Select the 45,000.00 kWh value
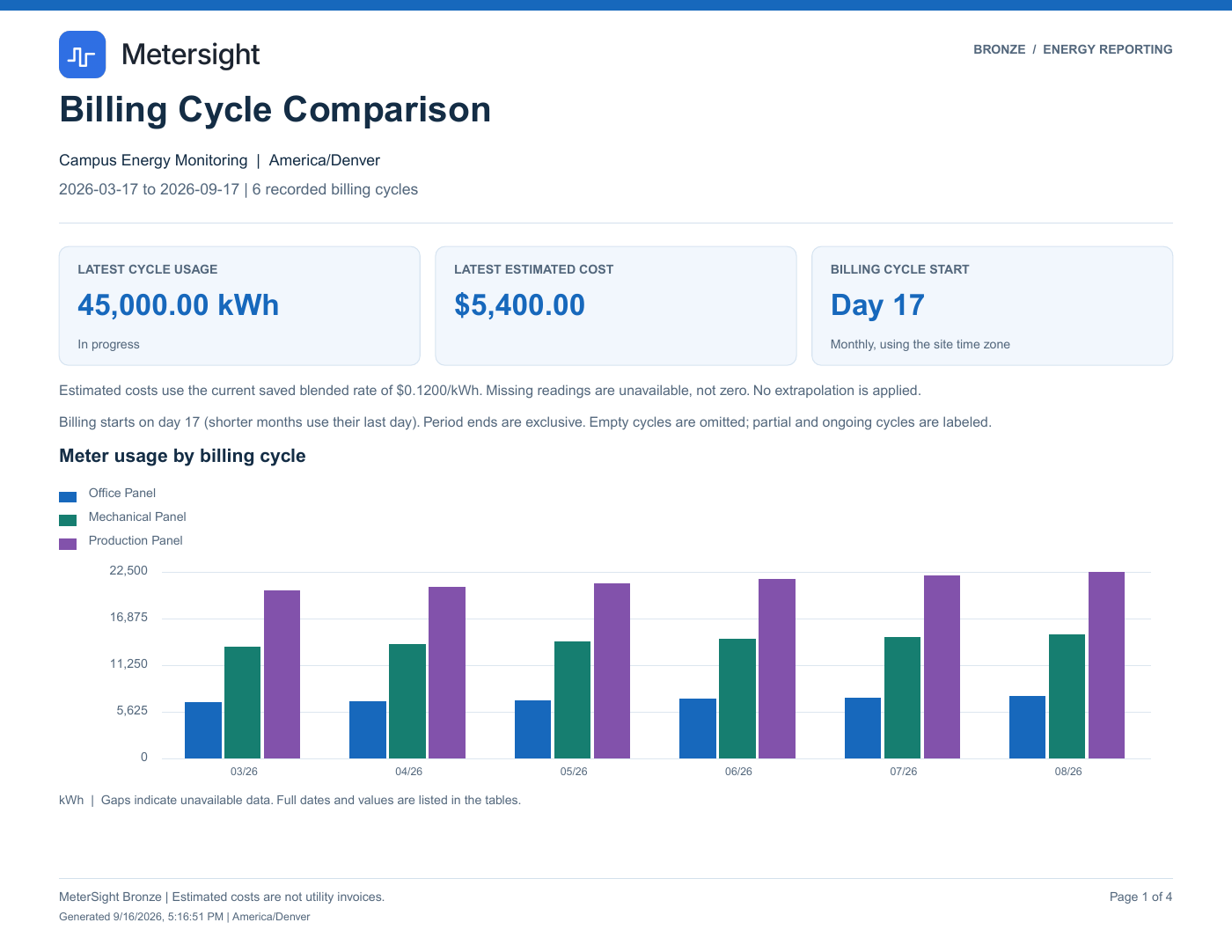Screen dimensions: 1232x952 coord(178,305)
